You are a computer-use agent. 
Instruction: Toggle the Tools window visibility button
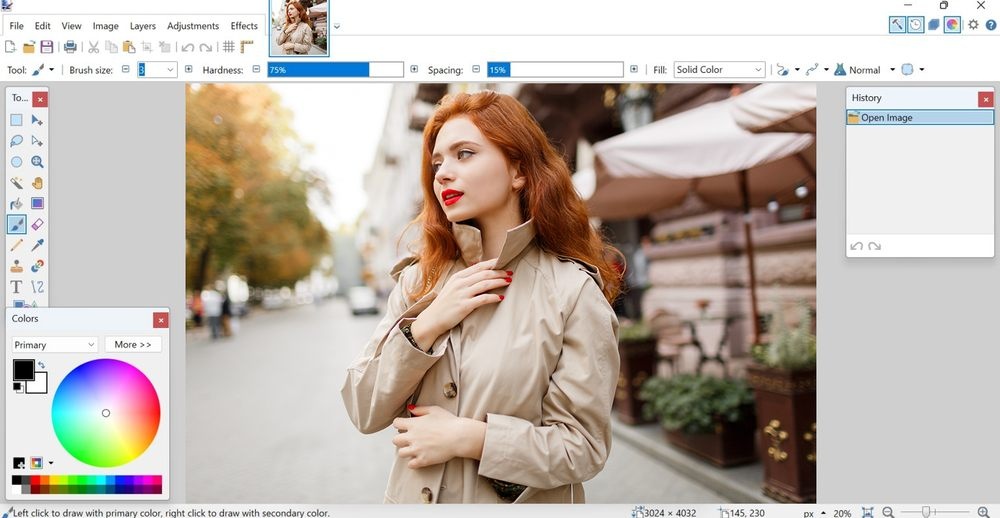897,25
